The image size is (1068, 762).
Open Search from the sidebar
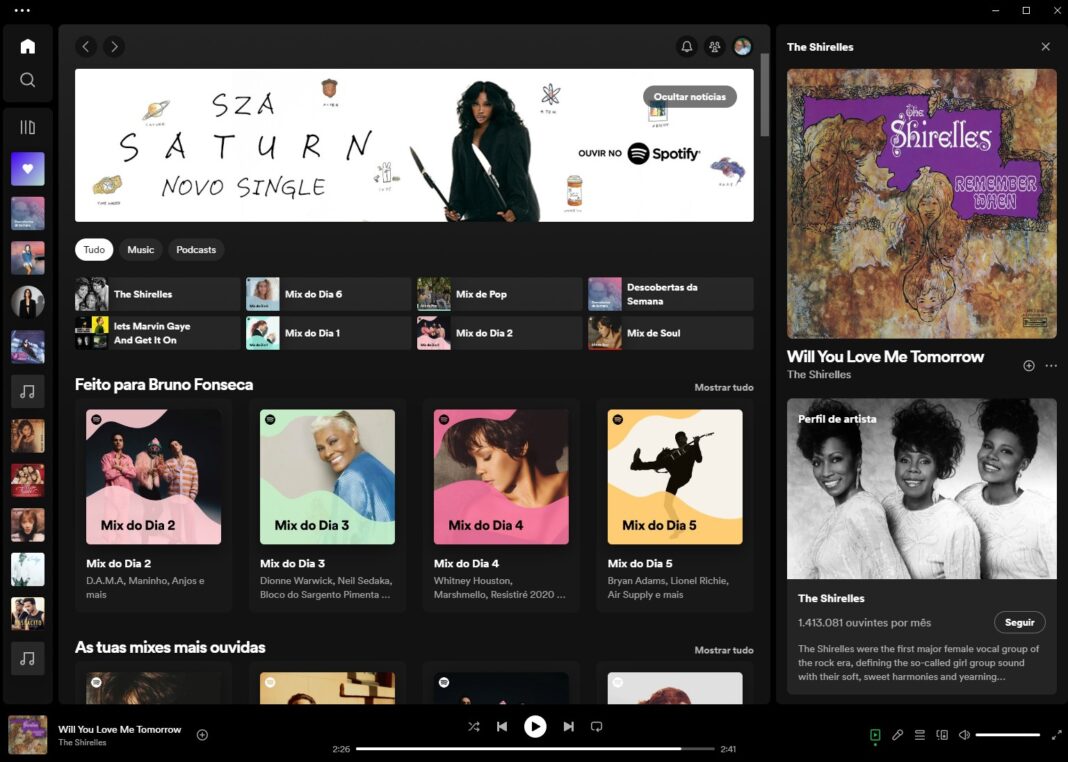tap(28, 80)
